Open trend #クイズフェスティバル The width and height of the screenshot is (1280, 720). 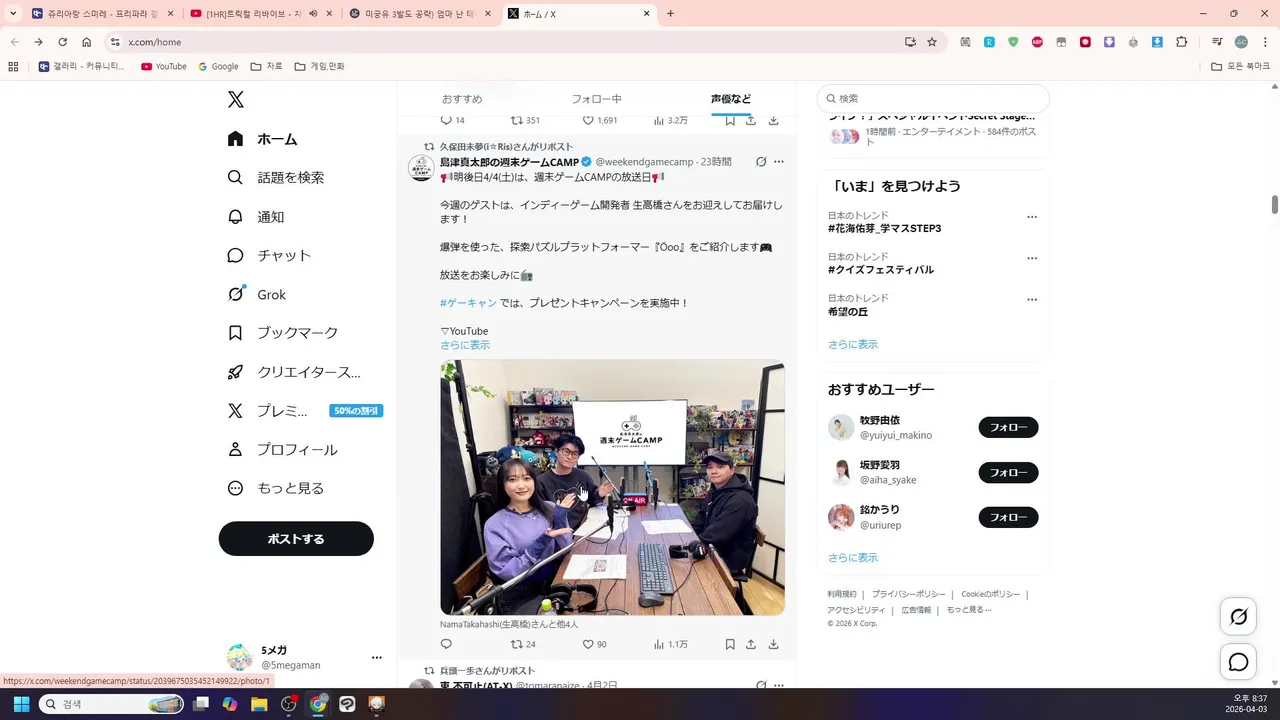click(x=881, y=270)
